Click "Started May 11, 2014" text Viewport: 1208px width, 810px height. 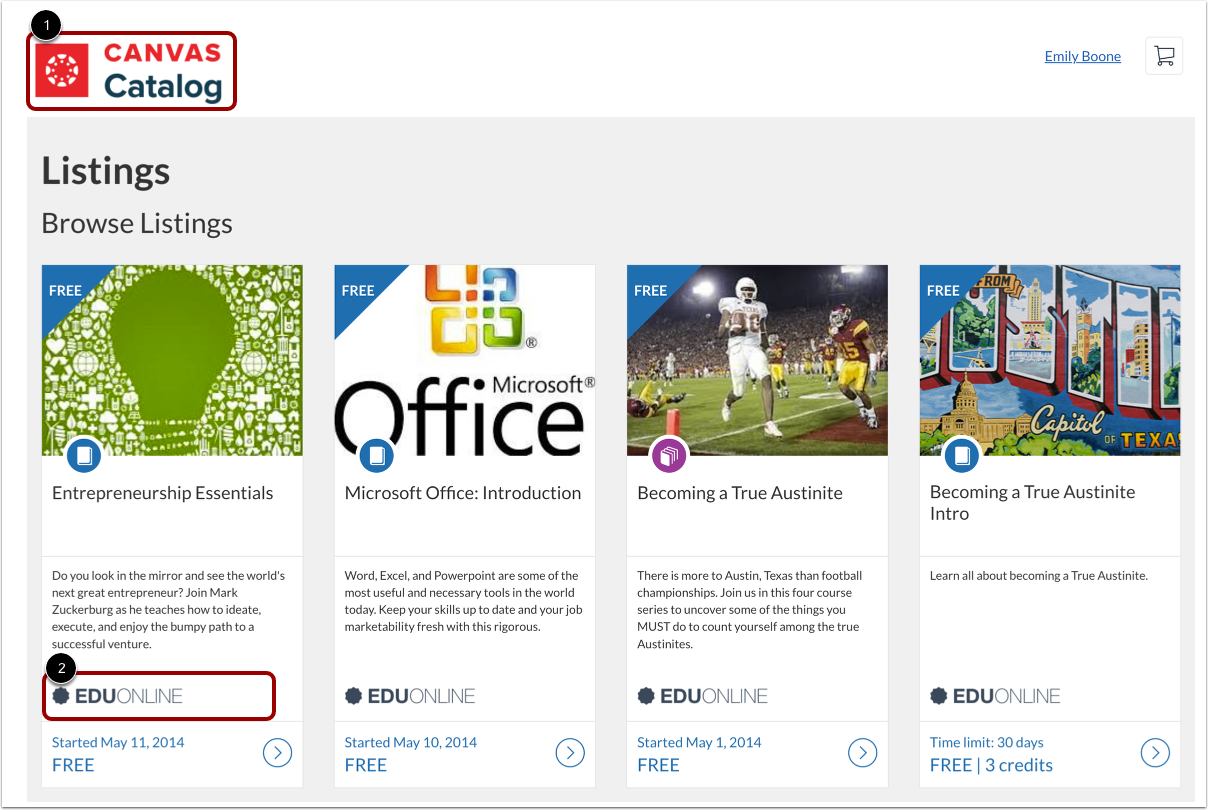(x=118, y=742)
